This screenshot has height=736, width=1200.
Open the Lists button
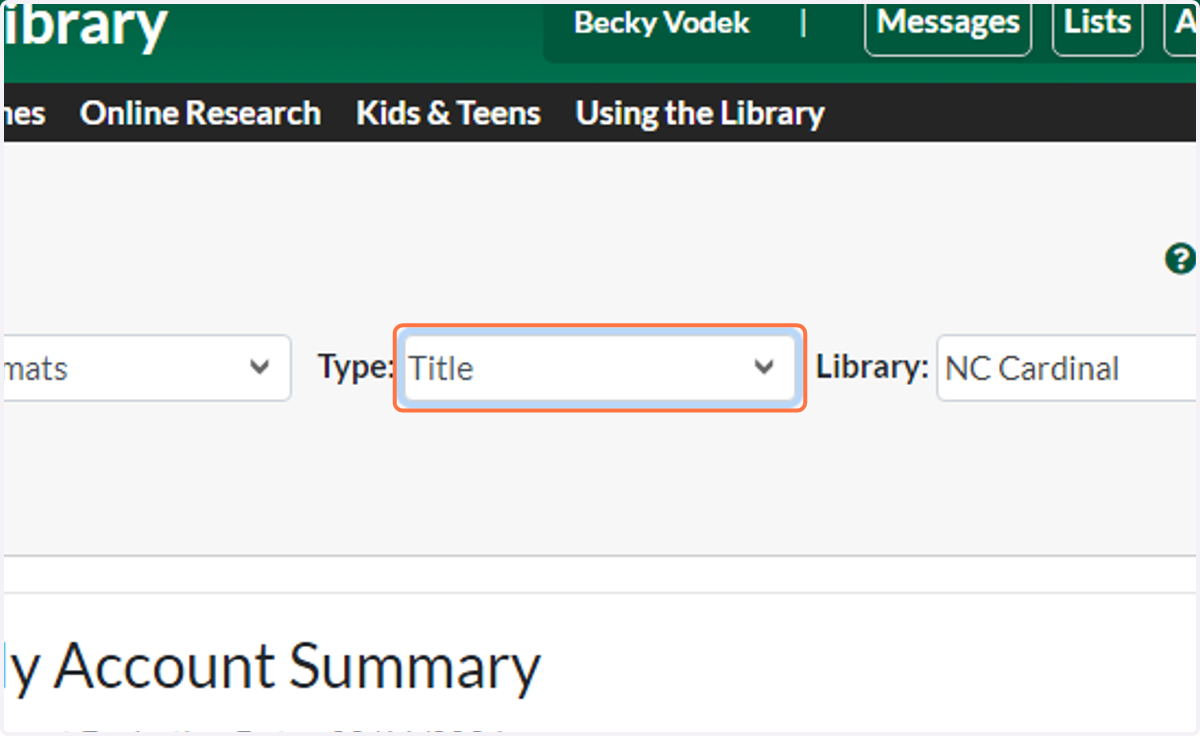[1097, 23]
